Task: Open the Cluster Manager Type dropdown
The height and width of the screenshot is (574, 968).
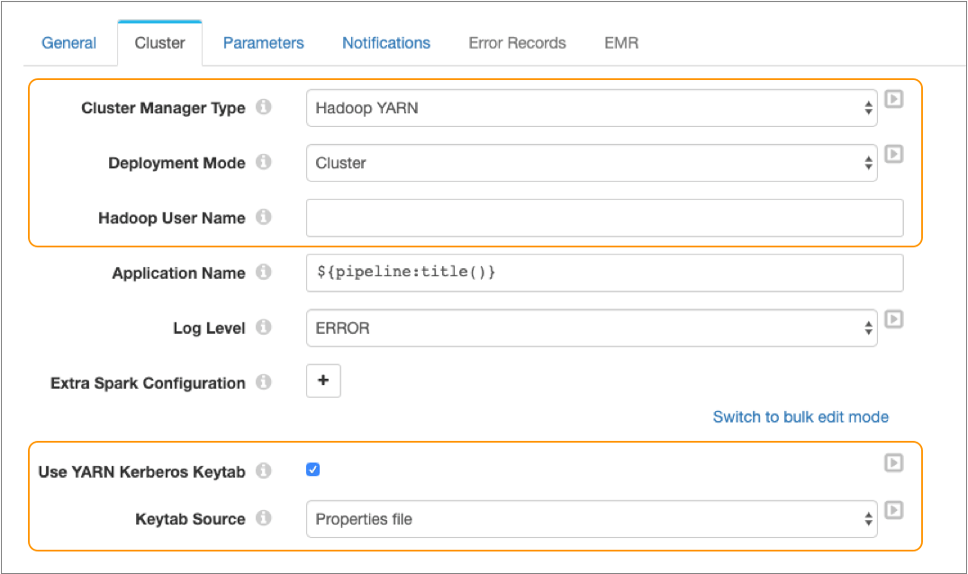Action: point(591,108)
